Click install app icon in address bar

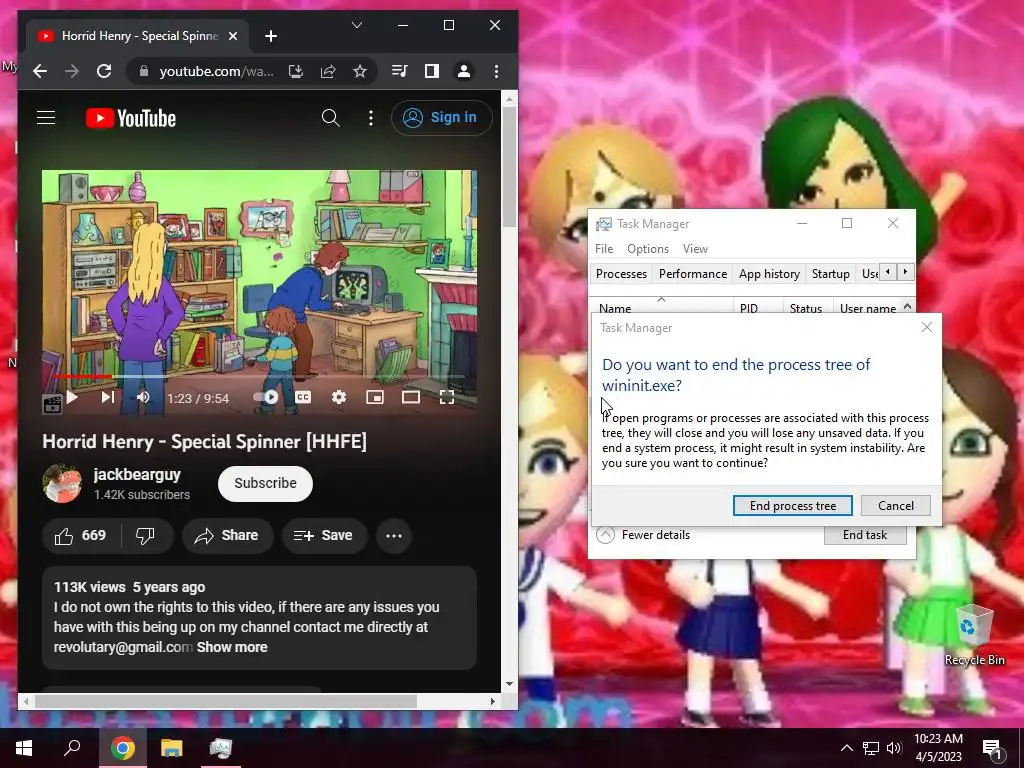tap(296, 71)
